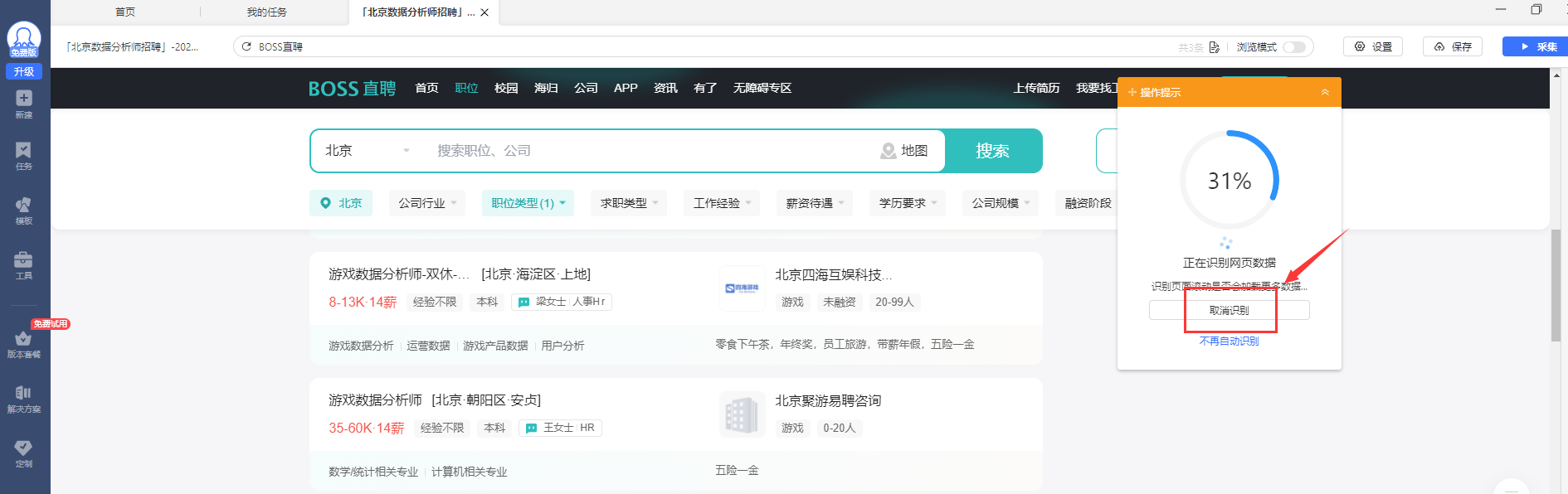Click the 35-60K·14薪 salary text
Viewport: 1568px width, 494px height.
[367, 429]
